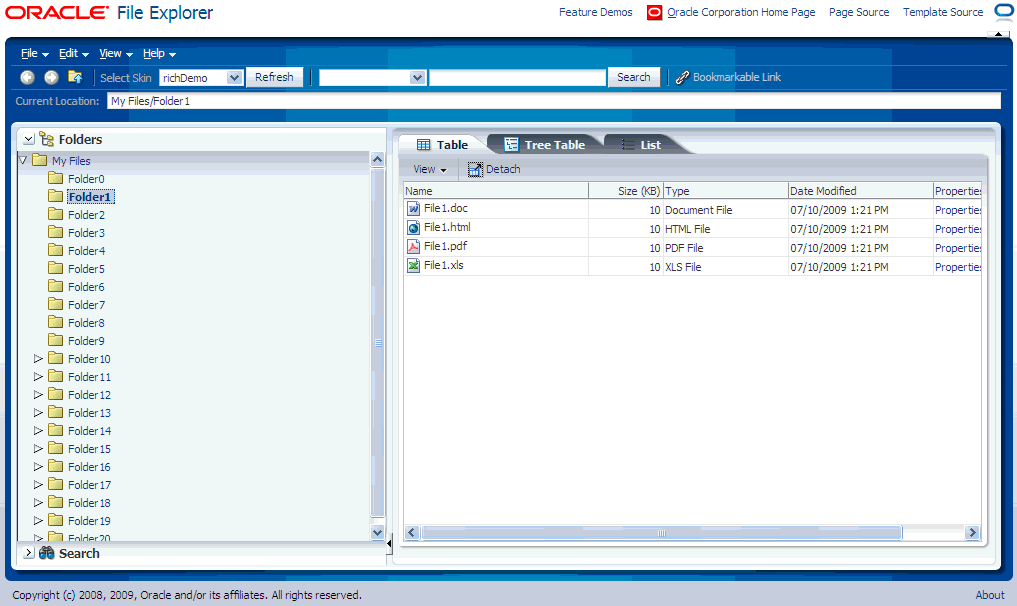The image size is (1017, 606).
Task: Click the Bookmarkable Link chain icon
Action: click(682, 76)
